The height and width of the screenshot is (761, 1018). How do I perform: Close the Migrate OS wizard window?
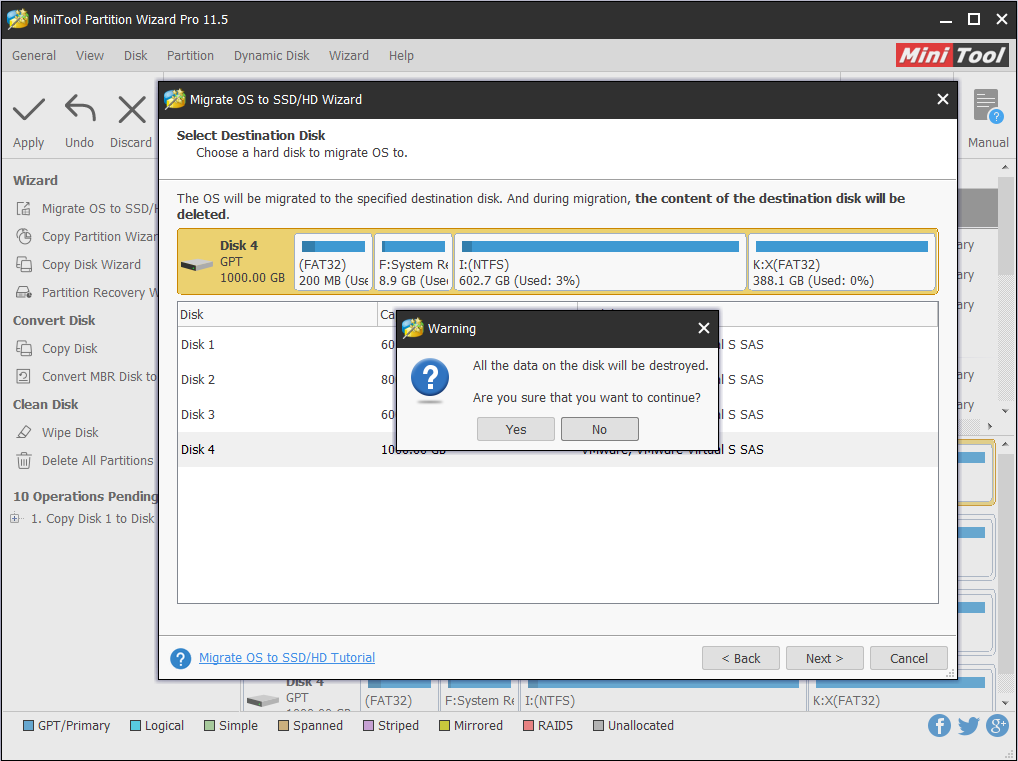click(x=943, y=99)
